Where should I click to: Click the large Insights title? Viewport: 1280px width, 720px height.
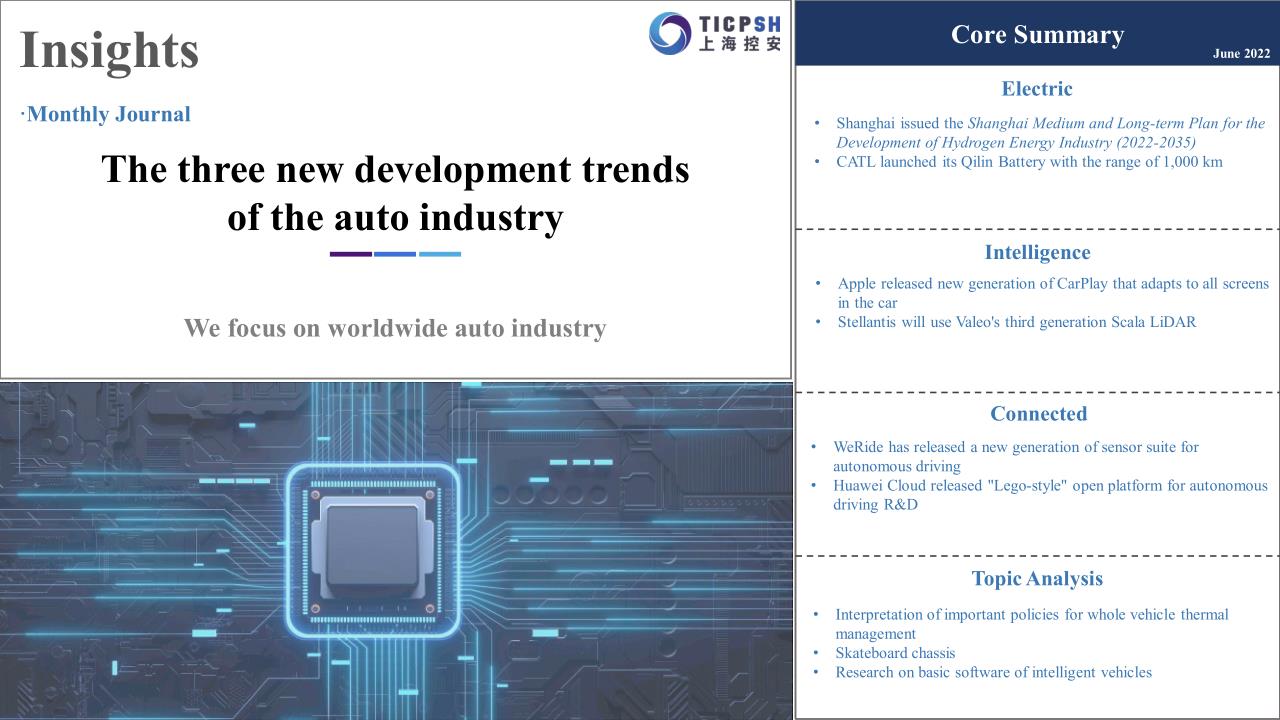(x=109, y=50)
